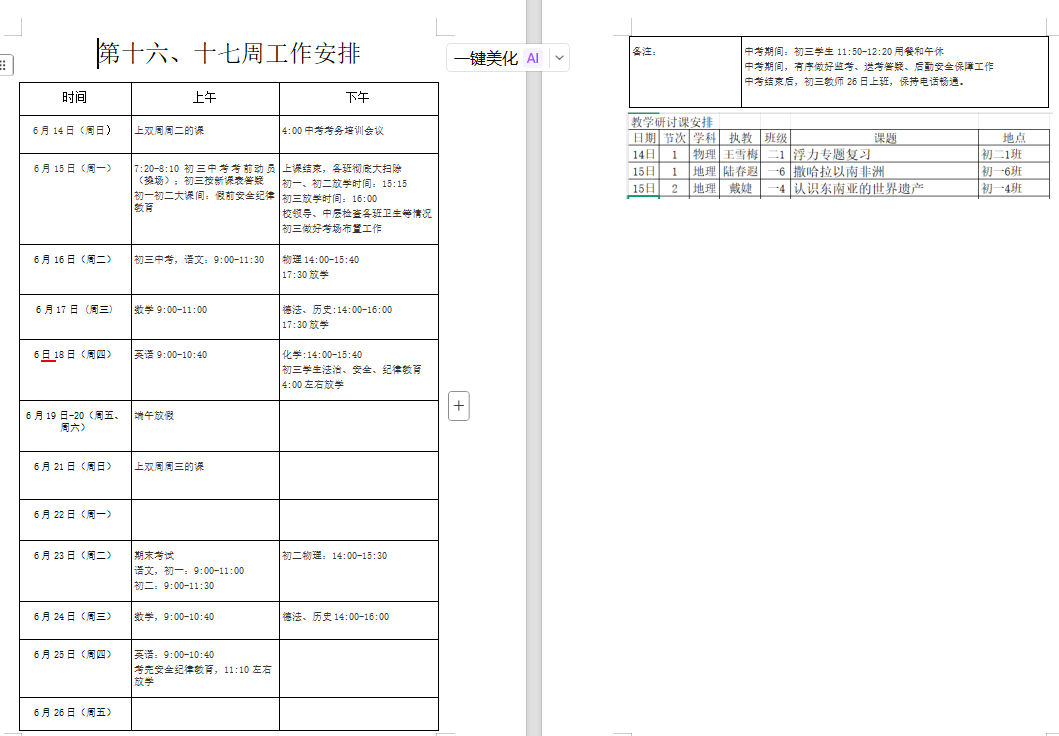The image size is (1059, 736).
Task: Click the text 初二物理：14:00-15:30
Action: (335, 556)
